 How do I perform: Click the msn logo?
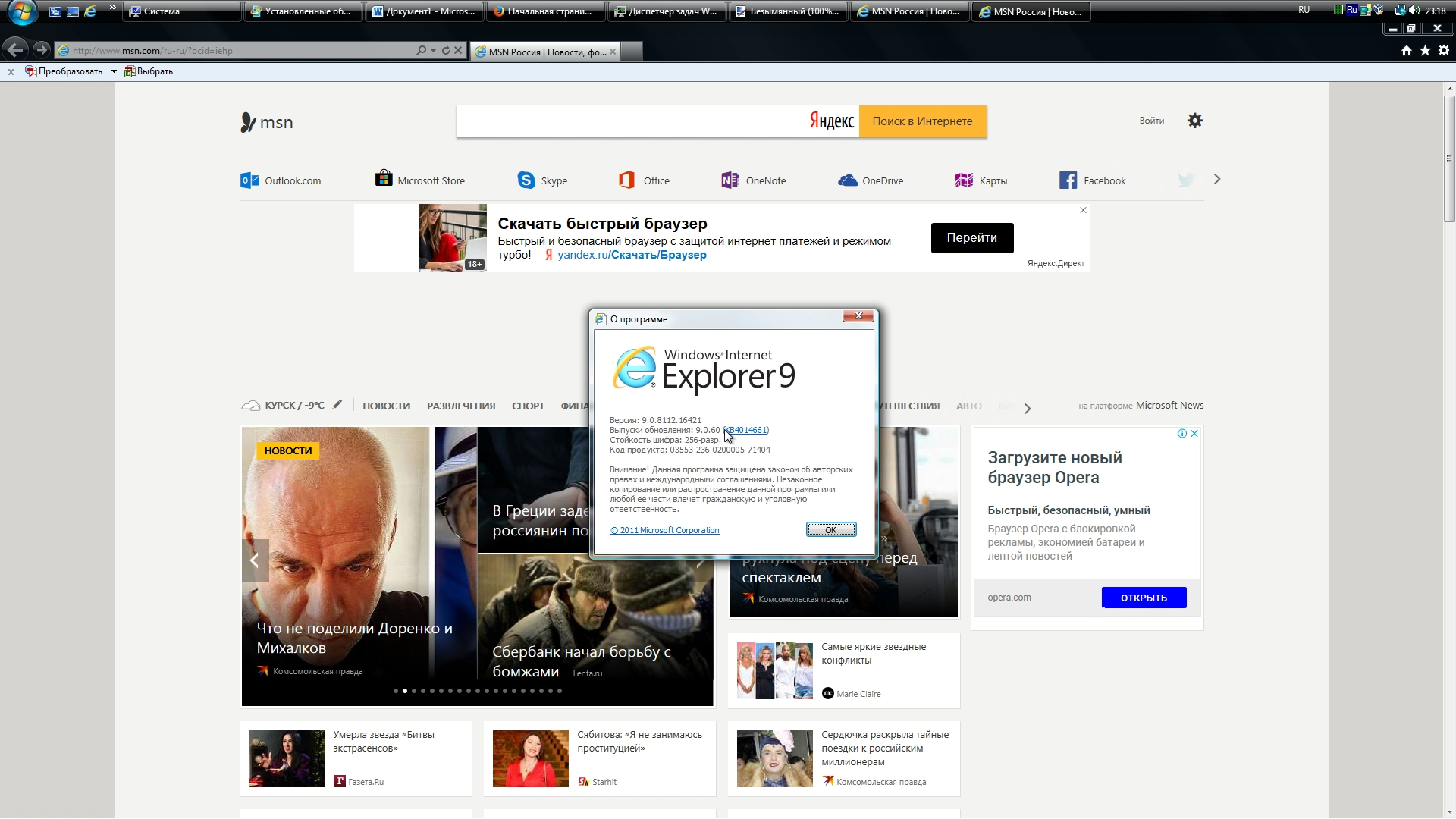(267, 122)
